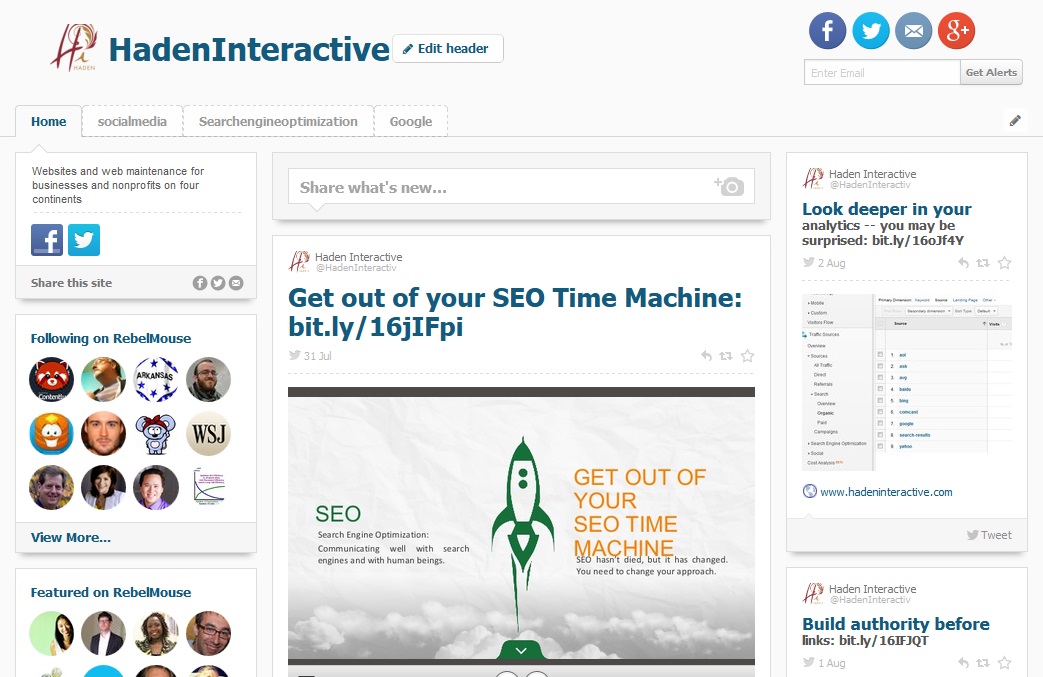Click the 1 Aug tweet date
Screen dimensions: 1043x677
(x=831, y=663)
